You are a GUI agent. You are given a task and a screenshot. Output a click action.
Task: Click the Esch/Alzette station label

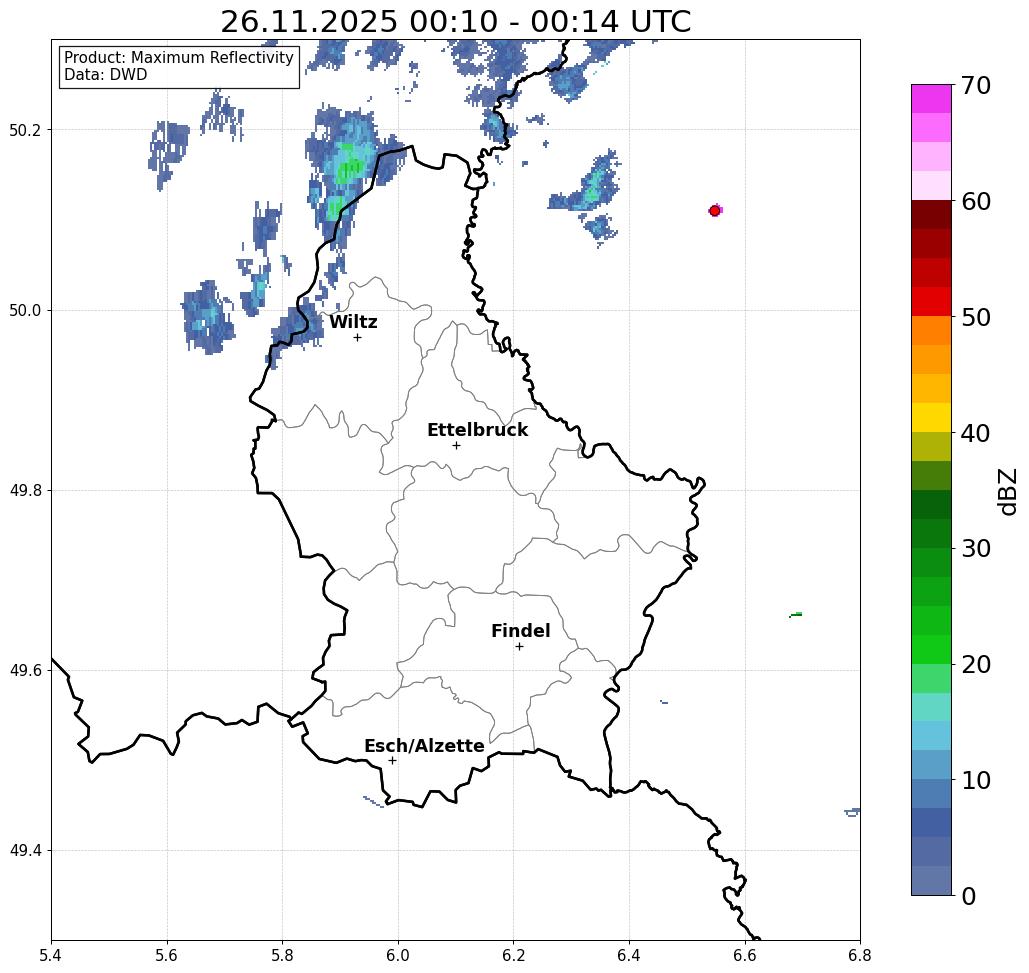click(424, 746)
